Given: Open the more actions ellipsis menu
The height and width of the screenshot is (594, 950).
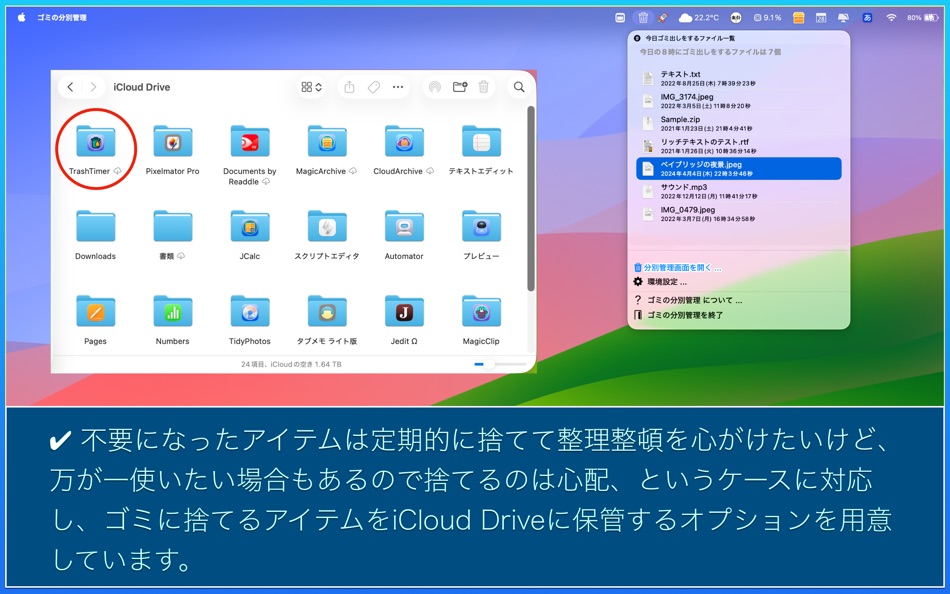Looking at the screenshot, I should pos(397,87).
